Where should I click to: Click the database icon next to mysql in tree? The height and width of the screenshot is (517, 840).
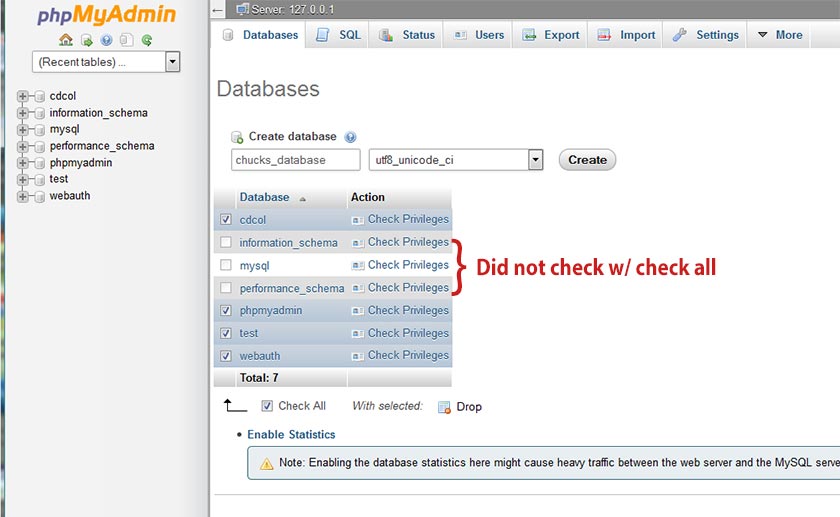[40, 130]
